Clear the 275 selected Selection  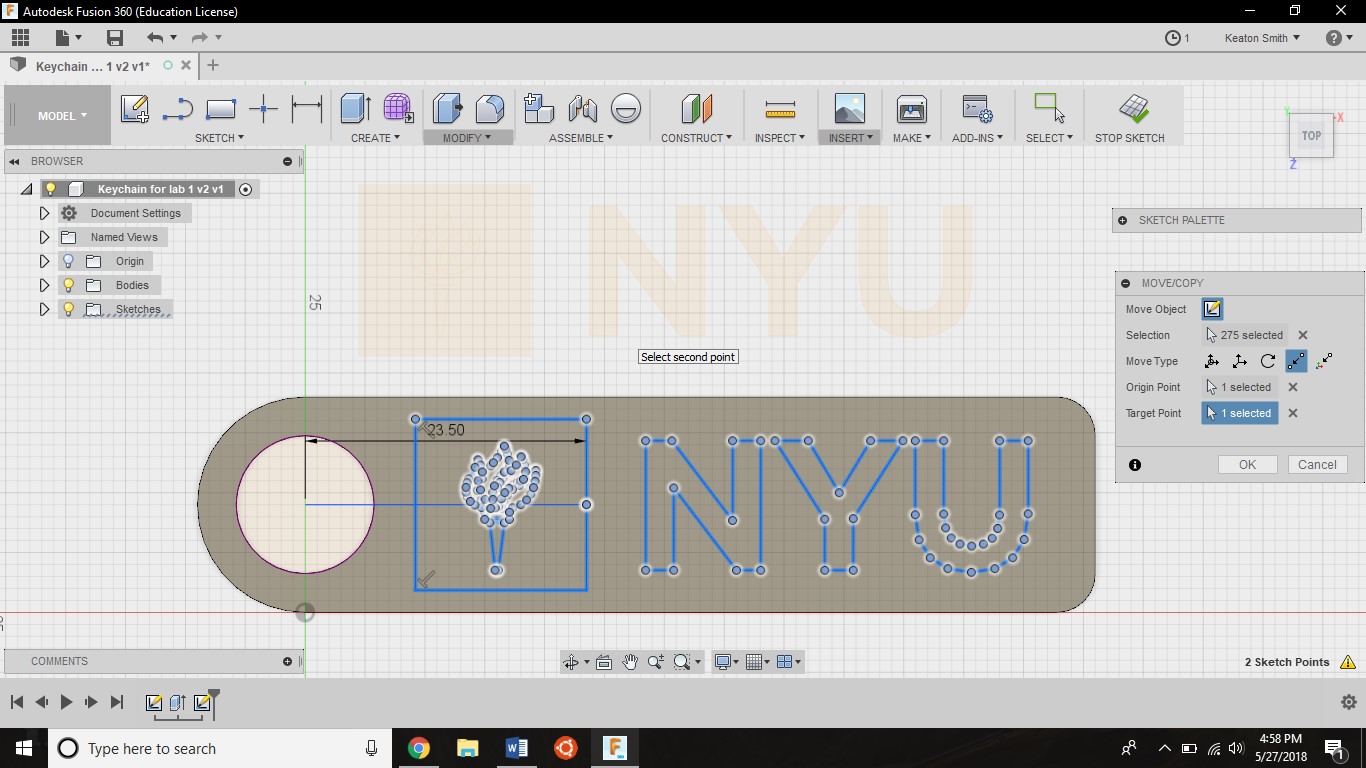[1303, 335]
